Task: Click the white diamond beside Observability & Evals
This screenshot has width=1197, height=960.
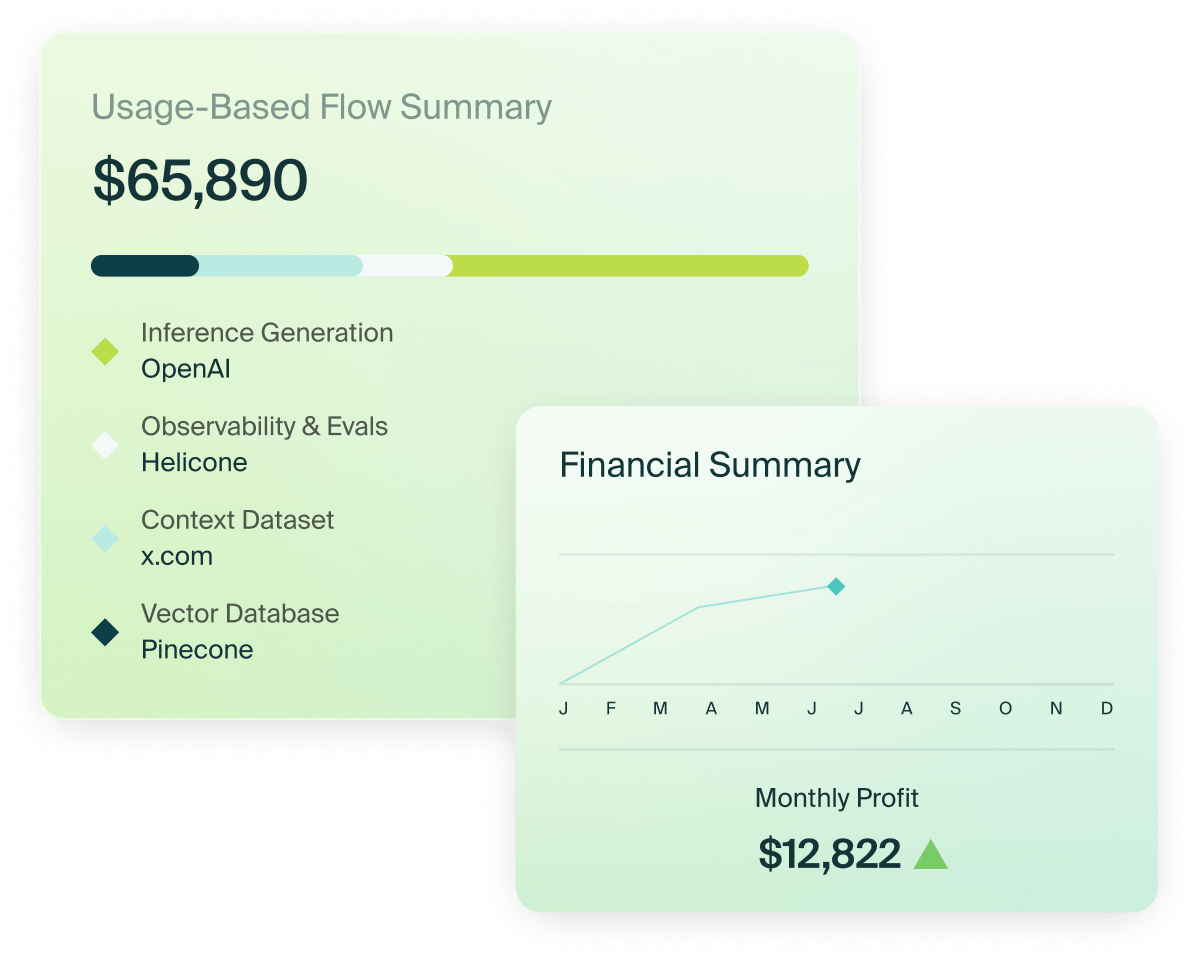Action: 105,445
